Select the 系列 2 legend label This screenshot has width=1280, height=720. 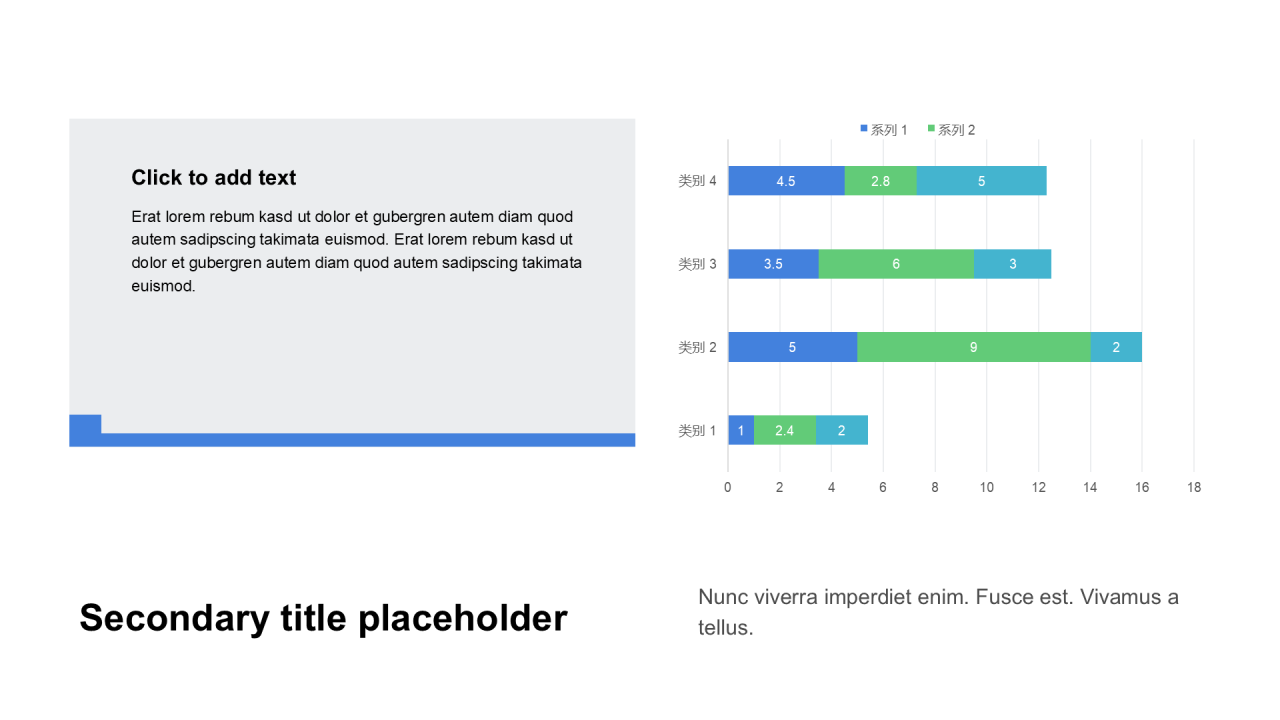(x=957, y=130)
